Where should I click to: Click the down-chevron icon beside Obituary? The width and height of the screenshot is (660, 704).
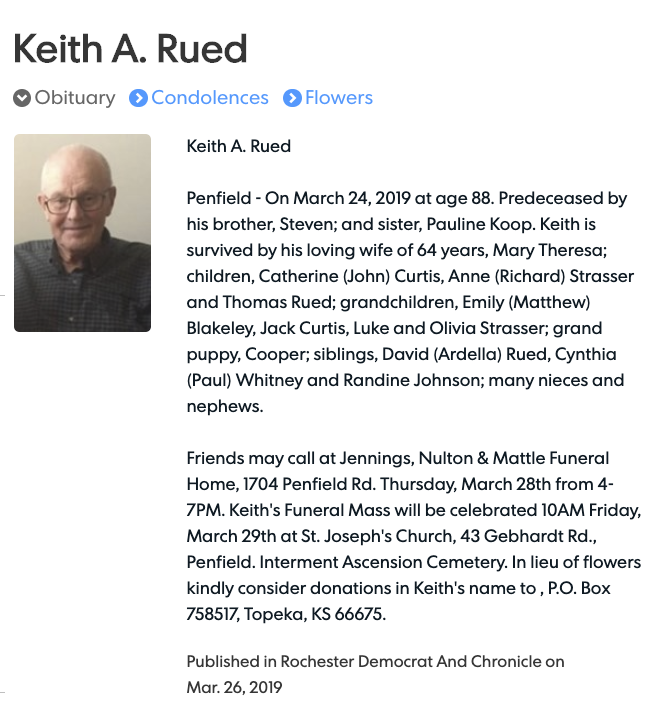pos(22,98)
